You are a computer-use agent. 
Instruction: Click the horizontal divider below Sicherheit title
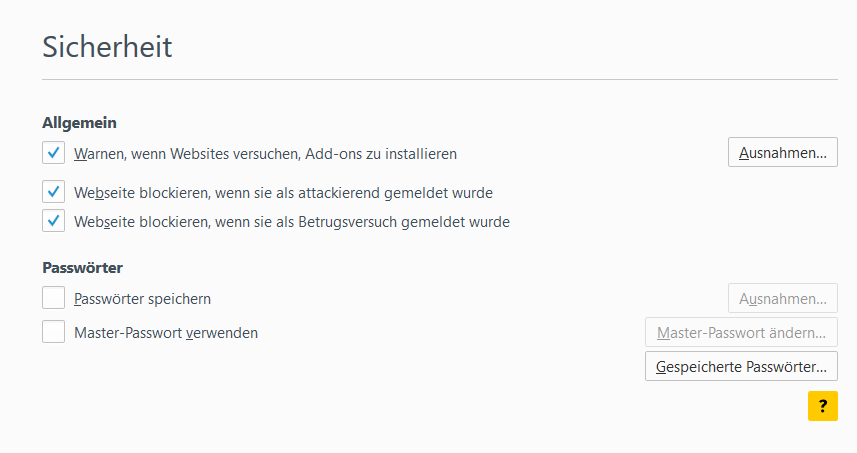click(x=440, y=79)
